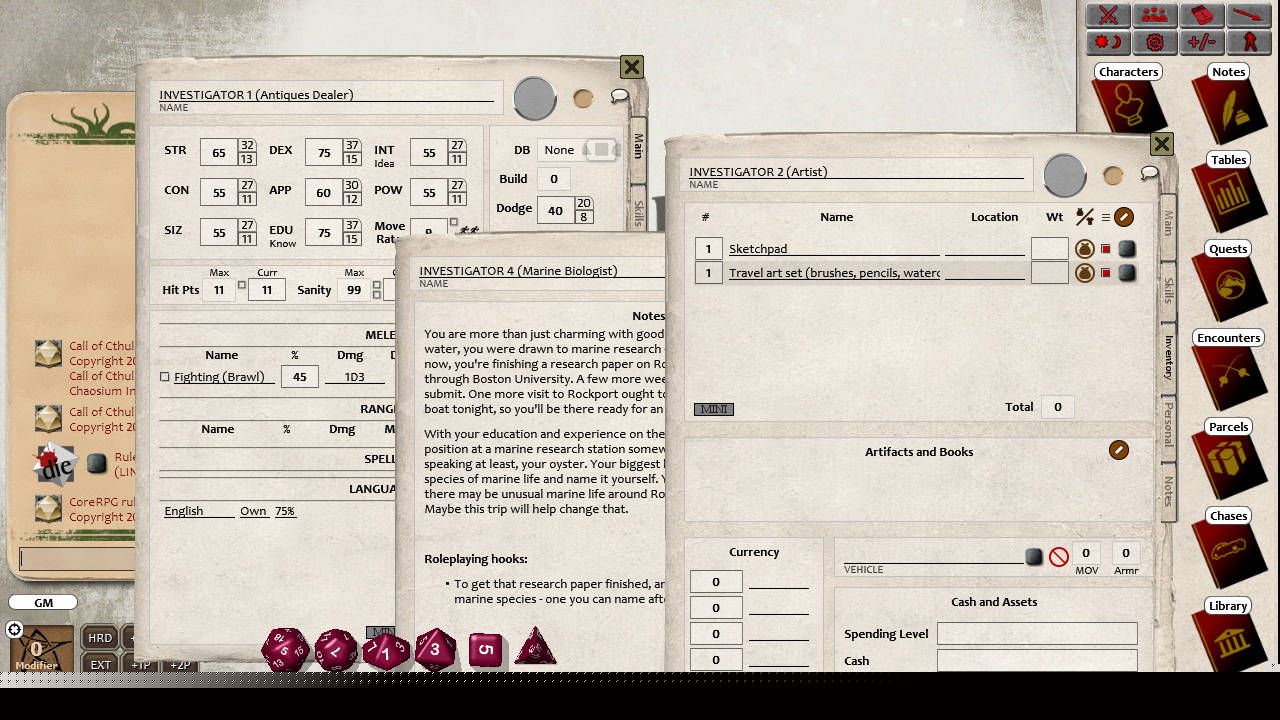Click the Cash input field
Viewport: 1280px width, 720px height.
pyautogui.click(x=1037, y=660)
